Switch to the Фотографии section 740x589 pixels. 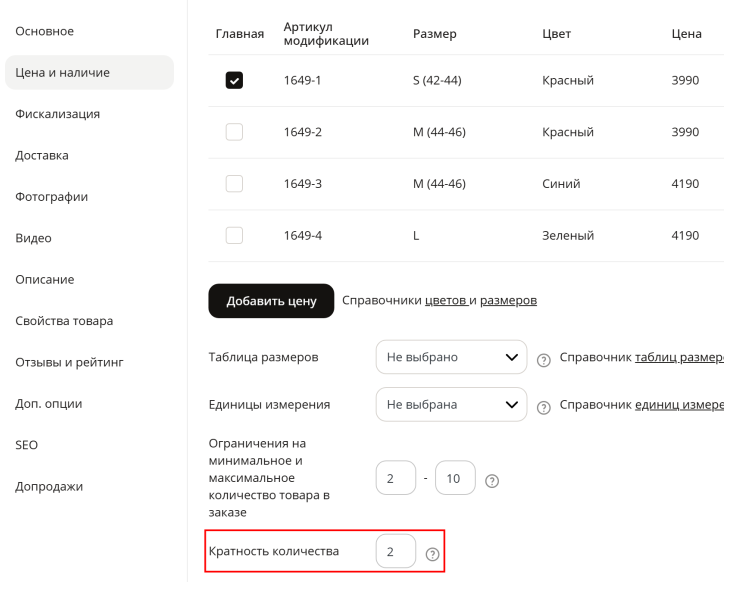click(x=51, y=197)
